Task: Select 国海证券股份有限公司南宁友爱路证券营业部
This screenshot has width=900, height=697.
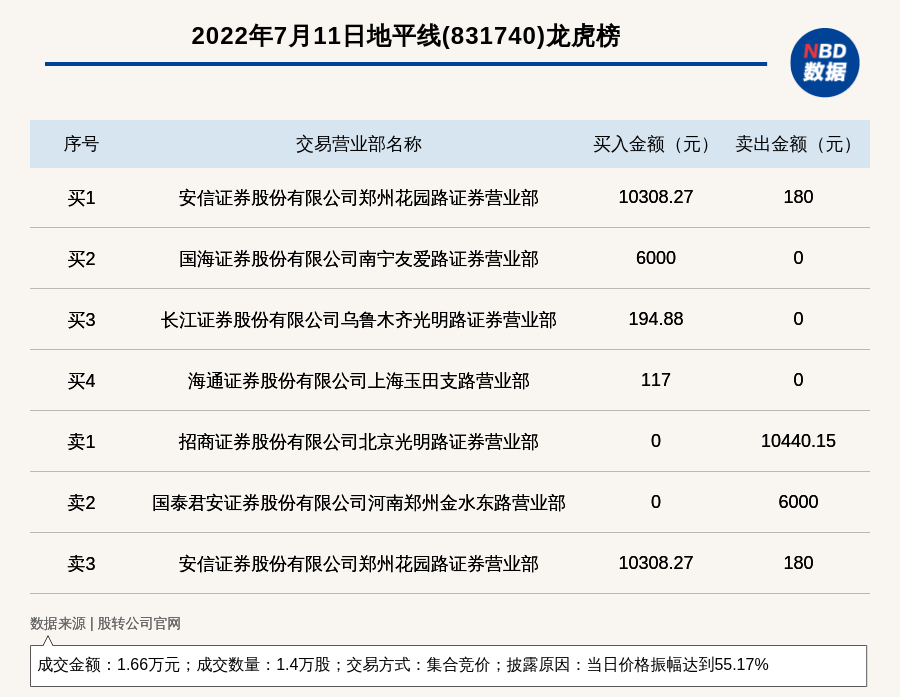Action: pyautogui.click(x=359, y=259)
